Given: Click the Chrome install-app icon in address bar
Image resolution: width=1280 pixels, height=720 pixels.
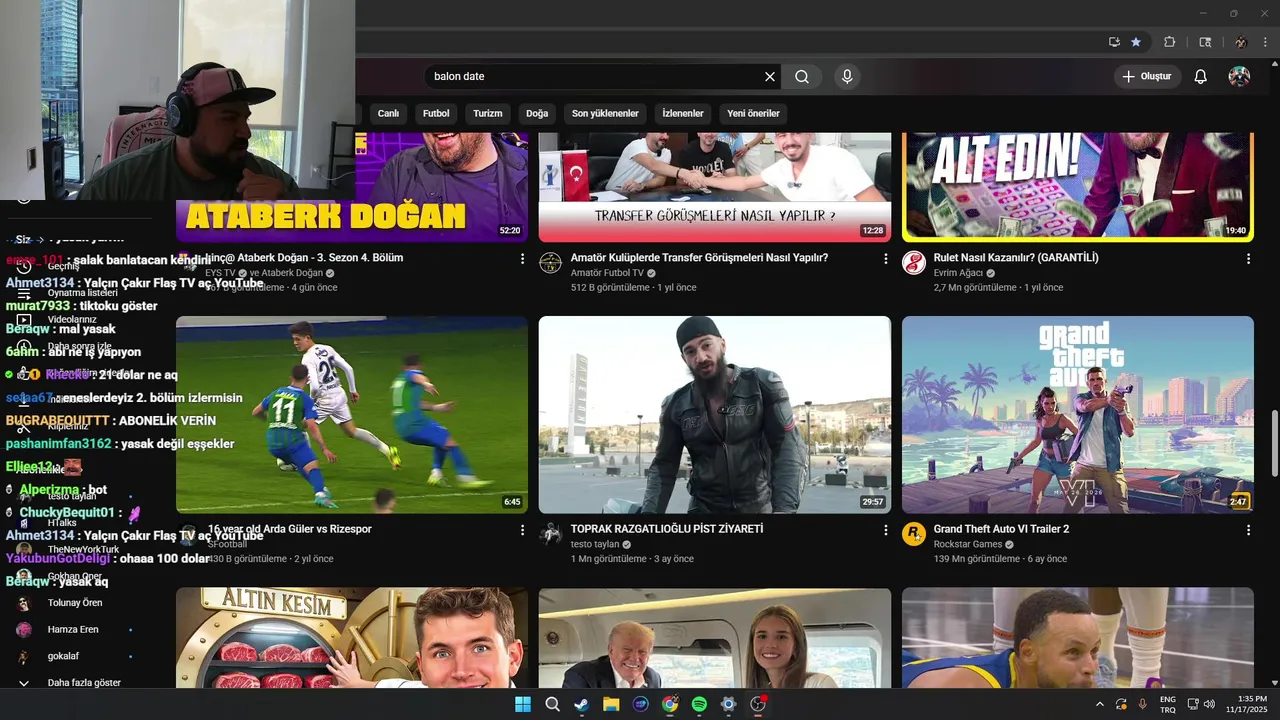Looking at the screenshot, I should (1114, 42).
